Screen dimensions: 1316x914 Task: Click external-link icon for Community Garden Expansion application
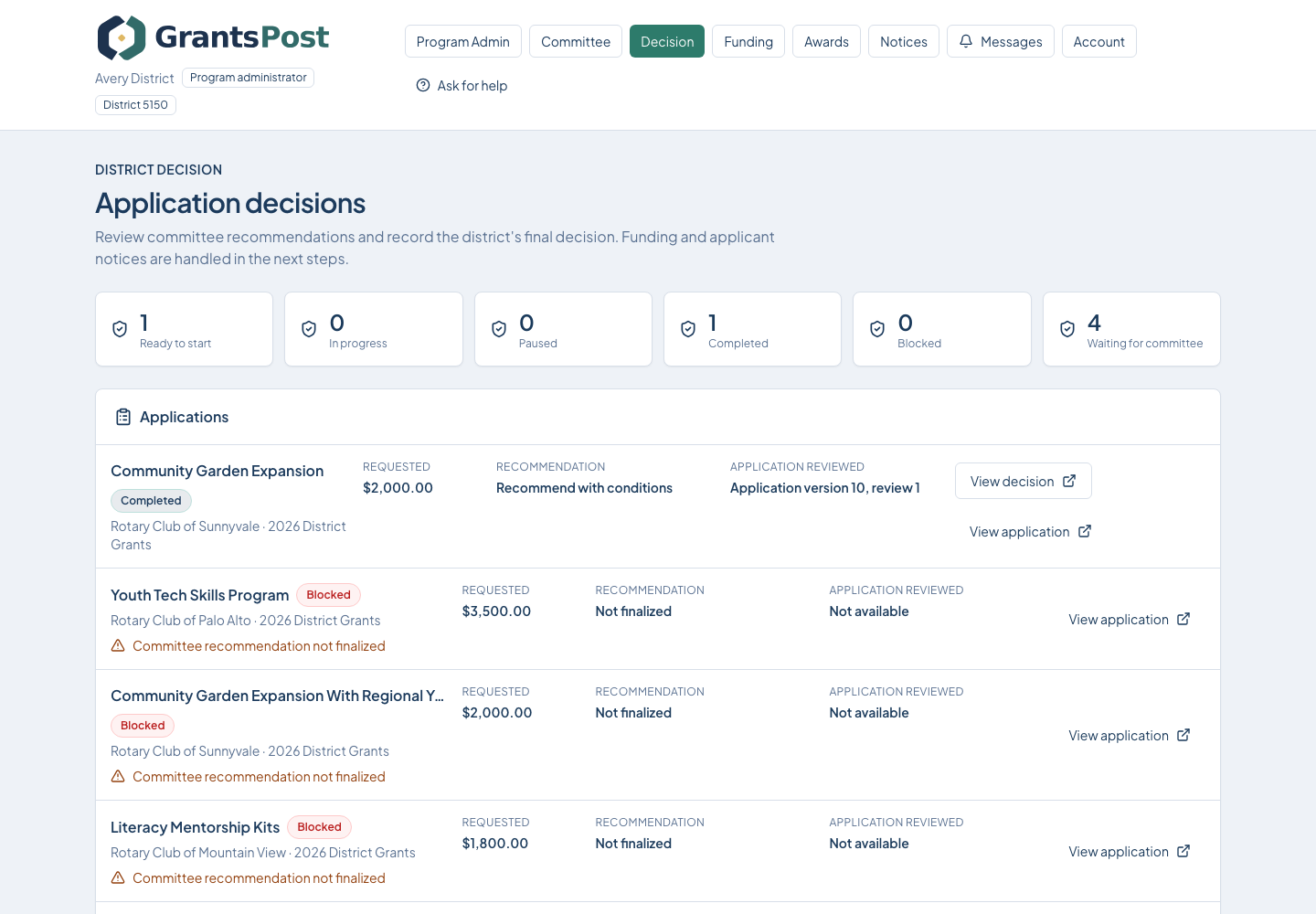(1085, 531)
